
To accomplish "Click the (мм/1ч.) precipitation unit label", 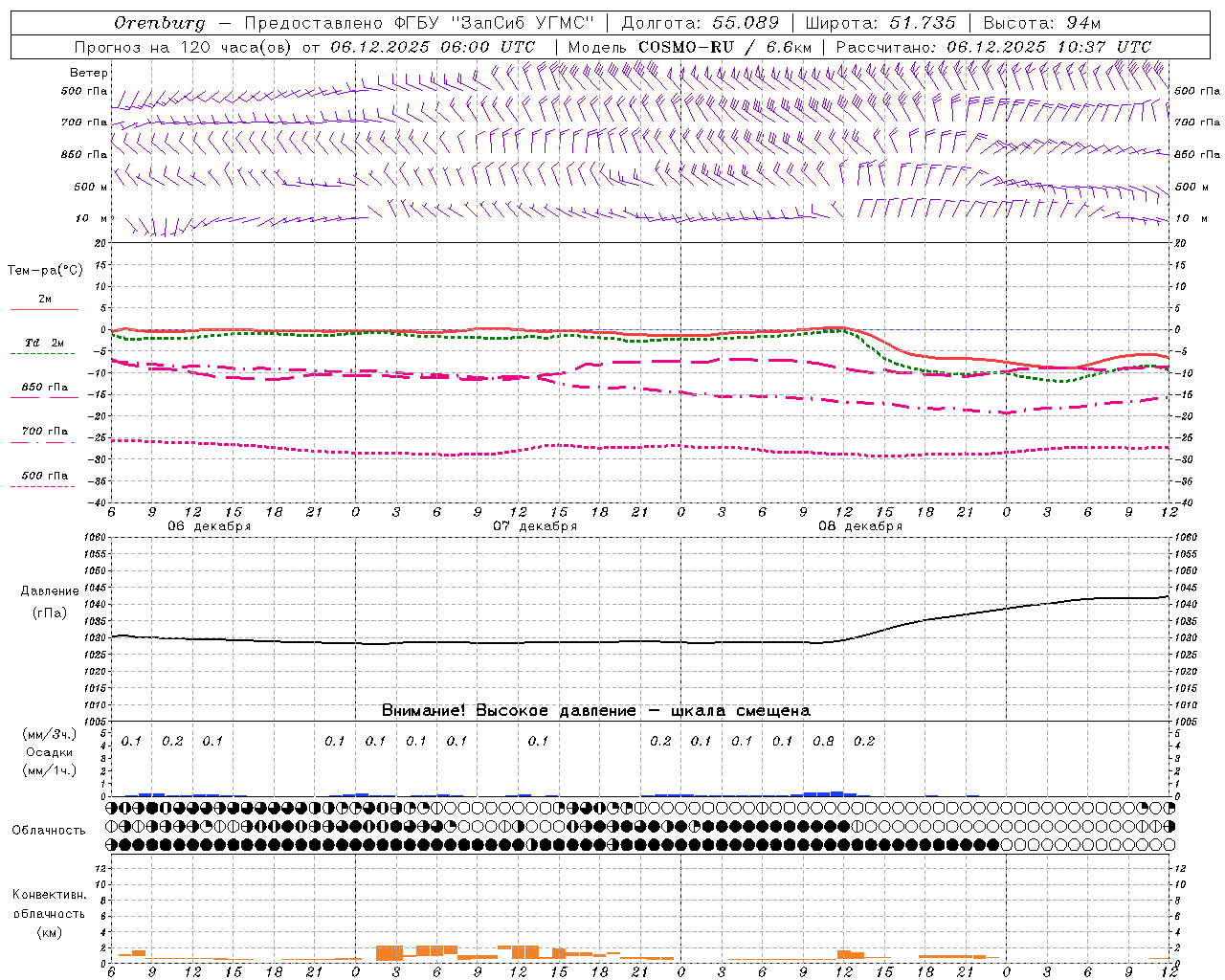I will coord(50,770).
